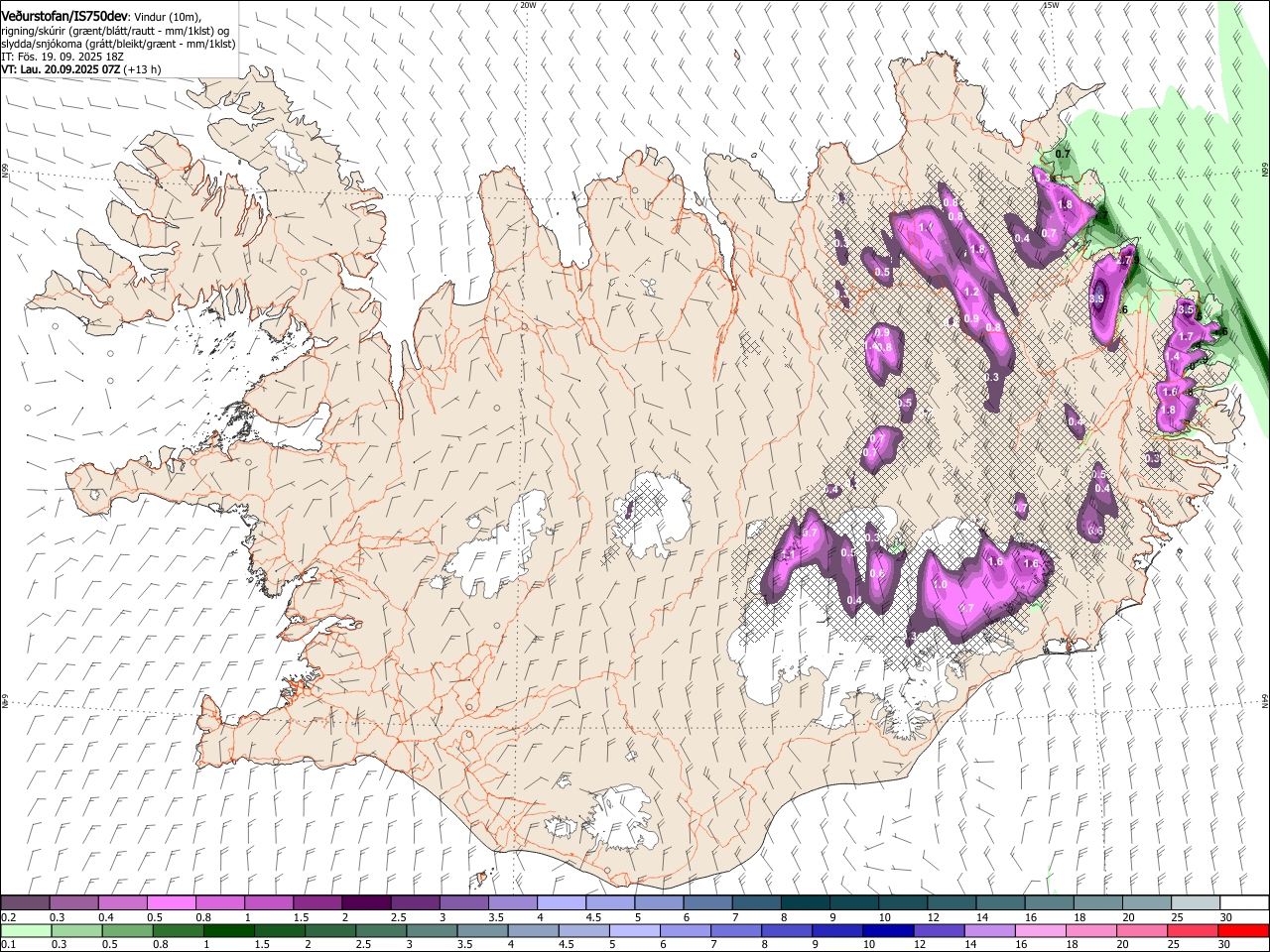
Task: Click the 'VT: Lau. 20.09.2025 07Z' valid time
Action: tap(61, 69)
